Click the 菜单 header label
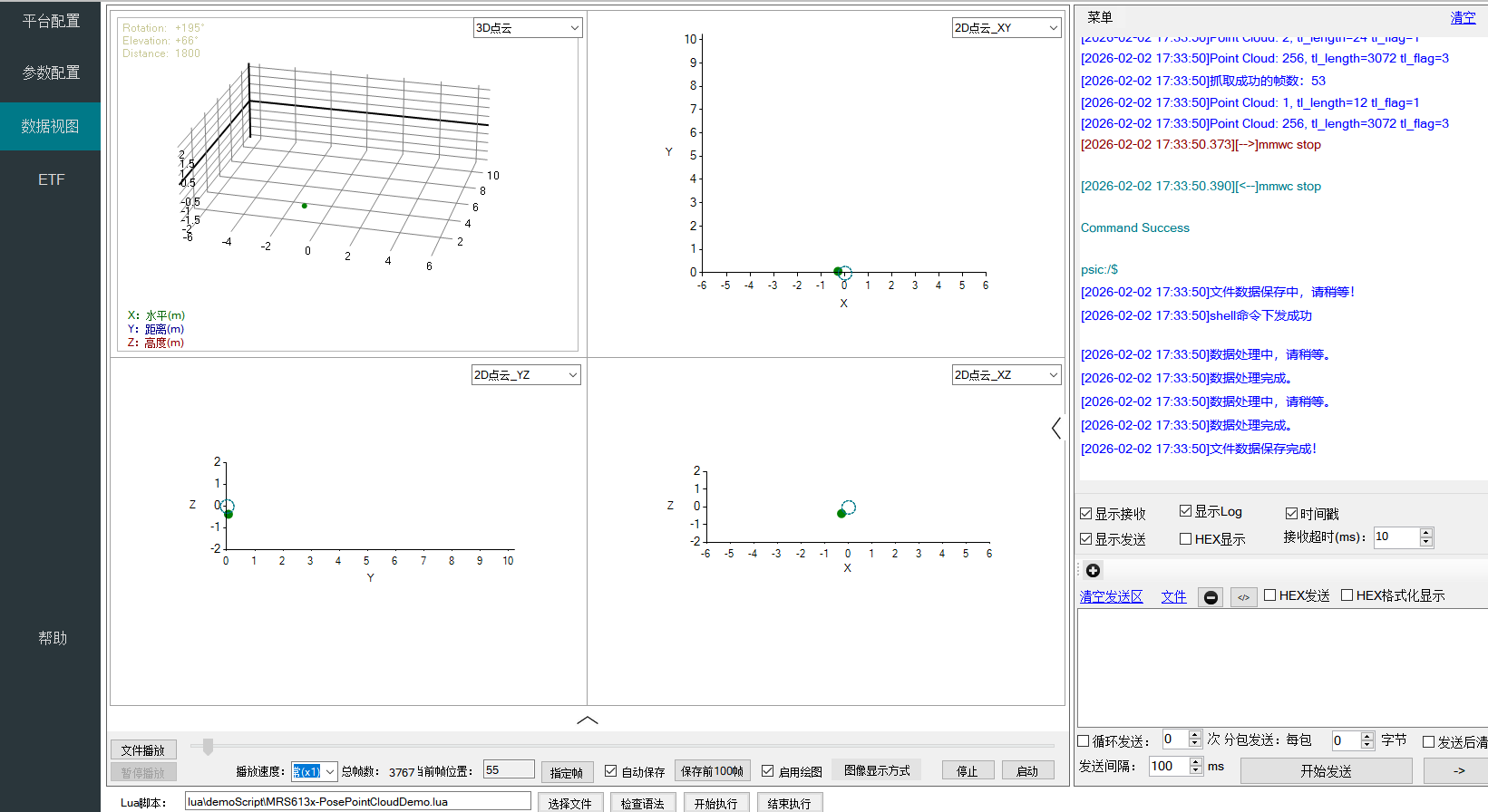1488x812 pixels. tap(1100, 17)
